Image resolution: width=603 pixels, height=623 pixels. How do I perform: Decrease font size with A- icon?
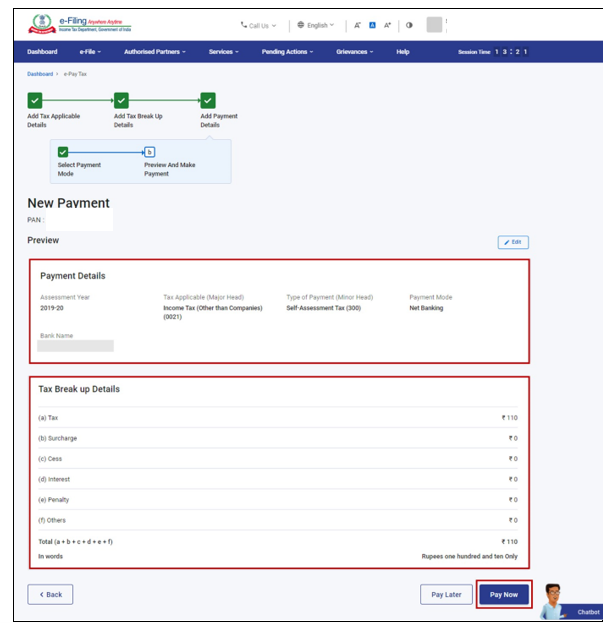pyautogui.click(x=357, y=25)
